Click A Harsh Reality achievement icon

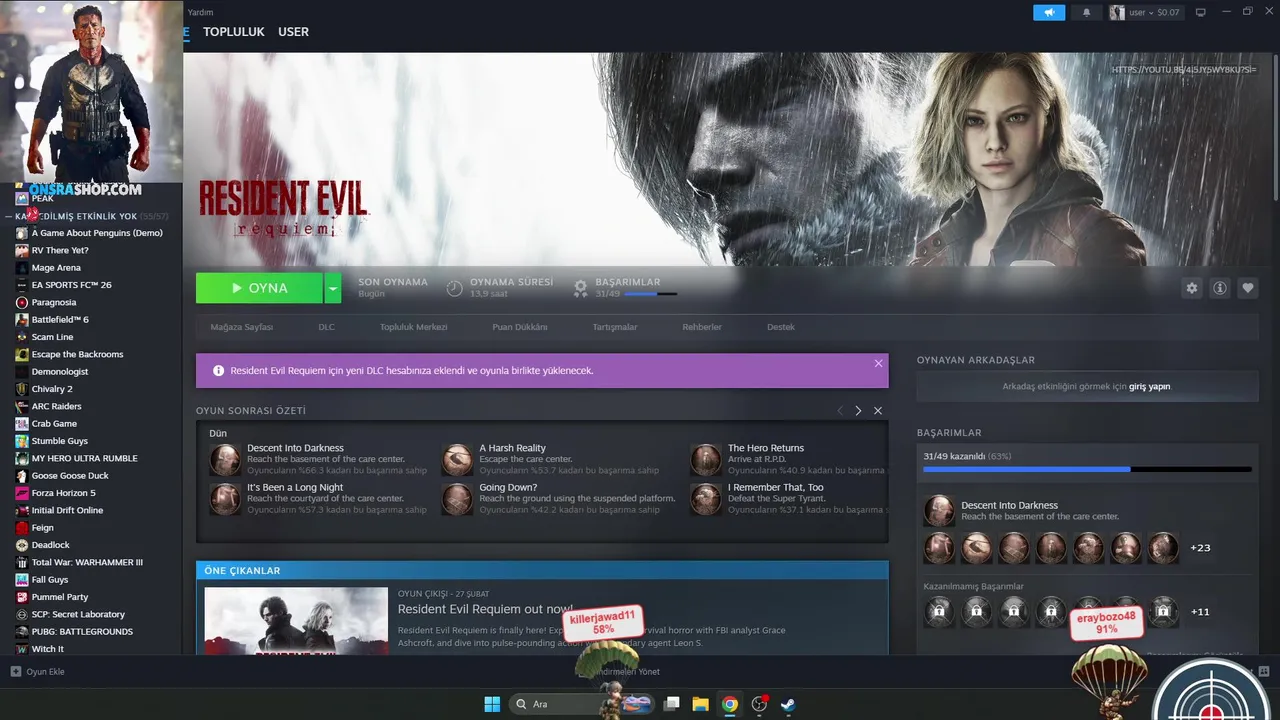click(457, 460)
